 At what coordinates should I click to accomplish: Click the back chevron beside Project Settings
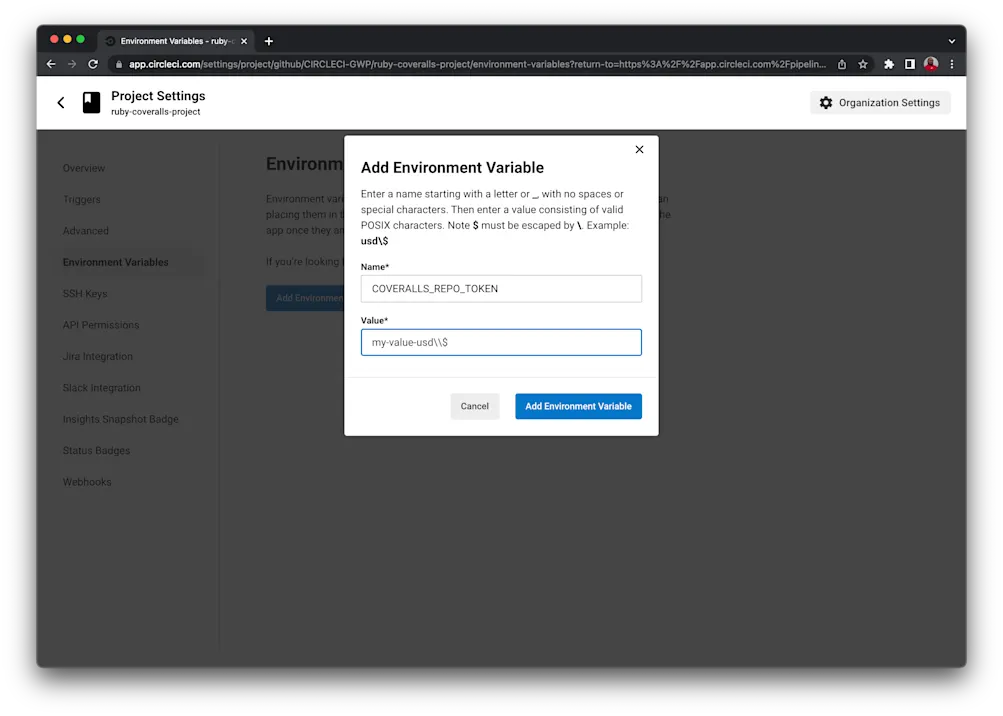click(x=60, y=102)
